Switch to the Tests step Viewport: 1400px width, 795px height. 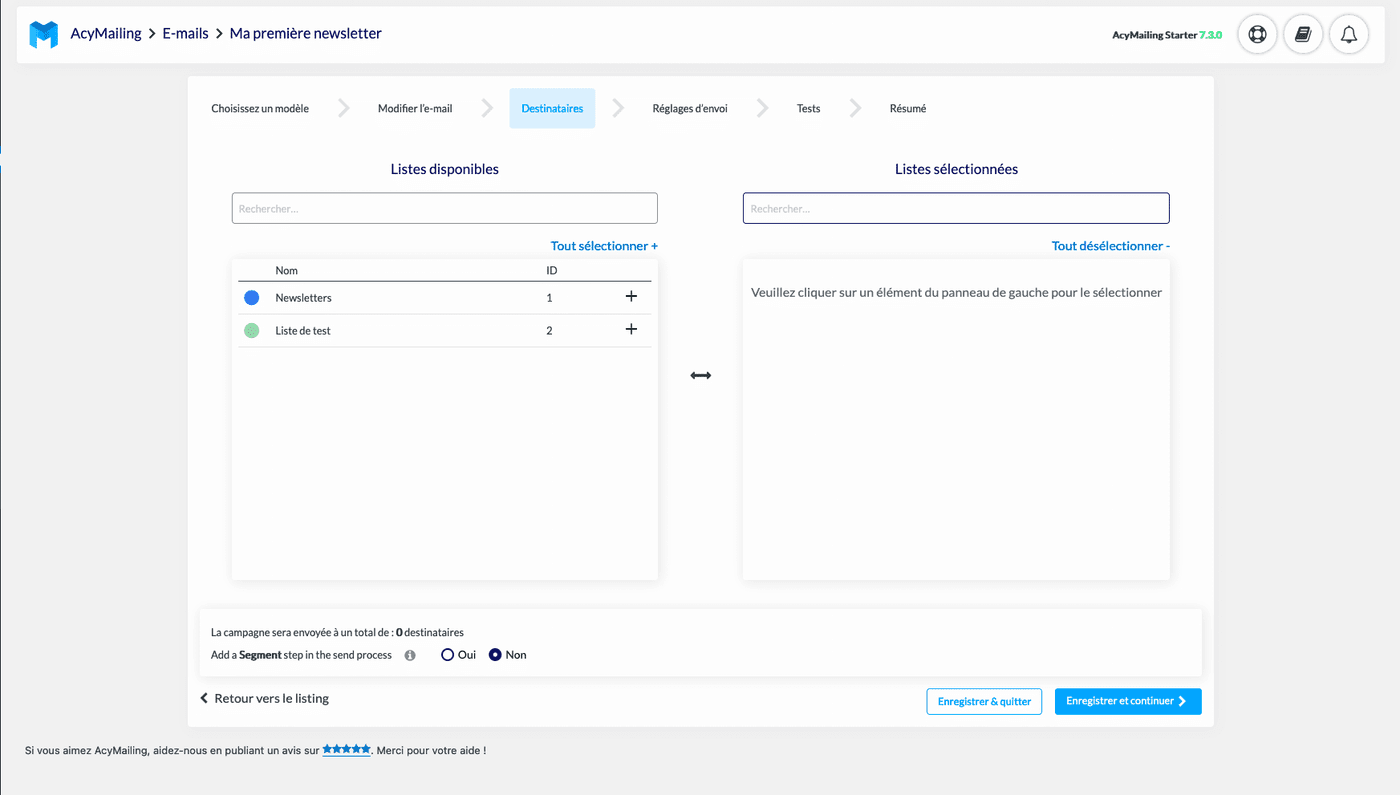(x=808, y=107)
